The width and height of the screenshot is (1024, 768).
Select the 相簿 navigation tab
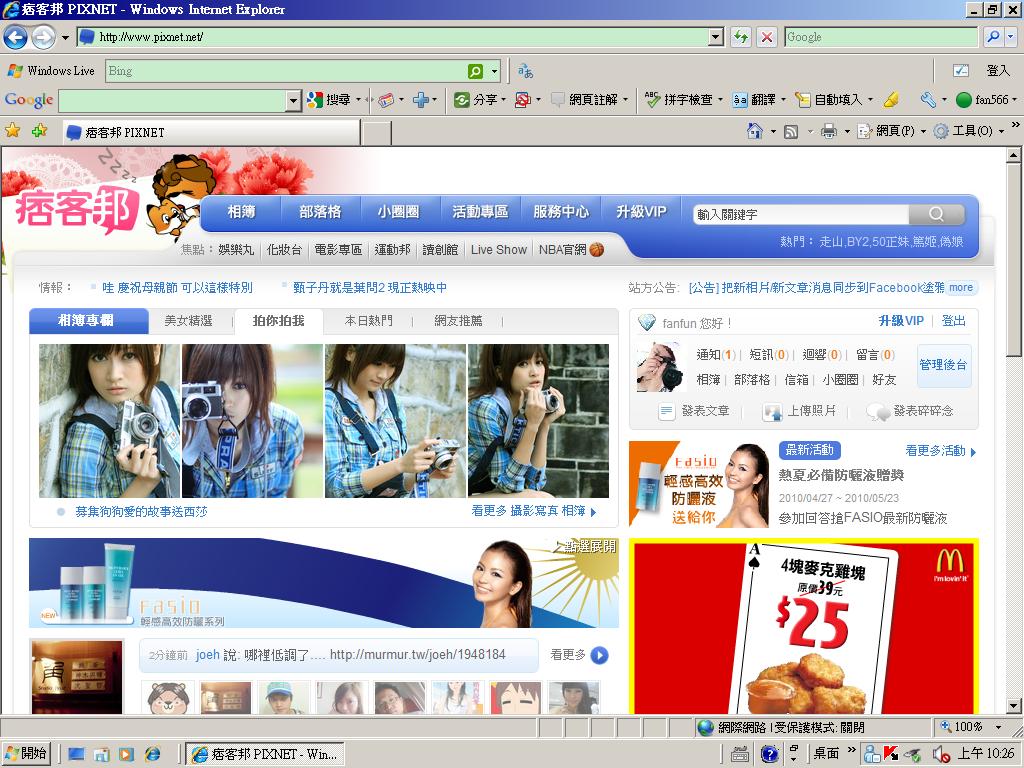tap(241, 212)
